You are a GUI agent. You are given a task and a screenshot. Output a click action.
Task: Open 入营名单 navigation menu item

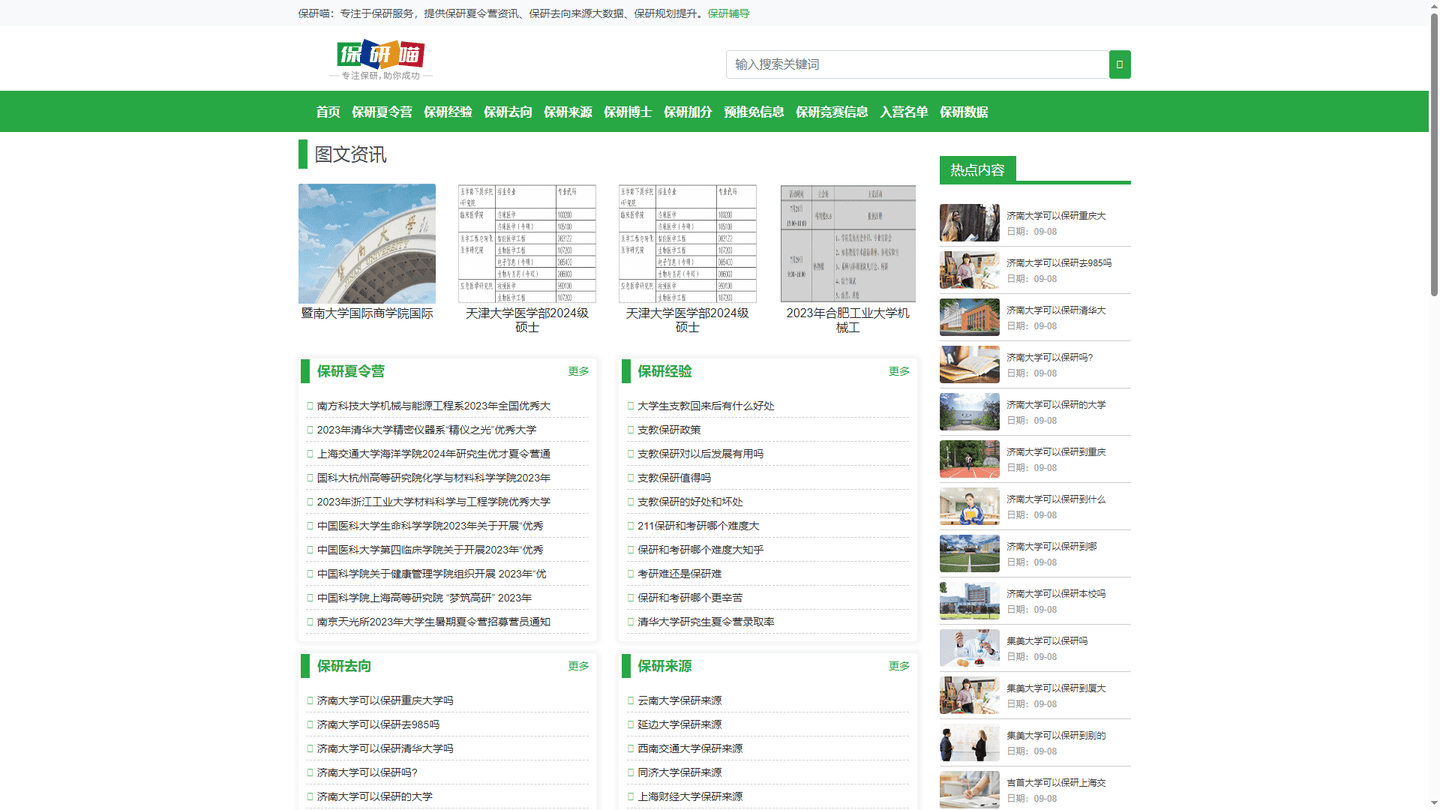[904, 112]
